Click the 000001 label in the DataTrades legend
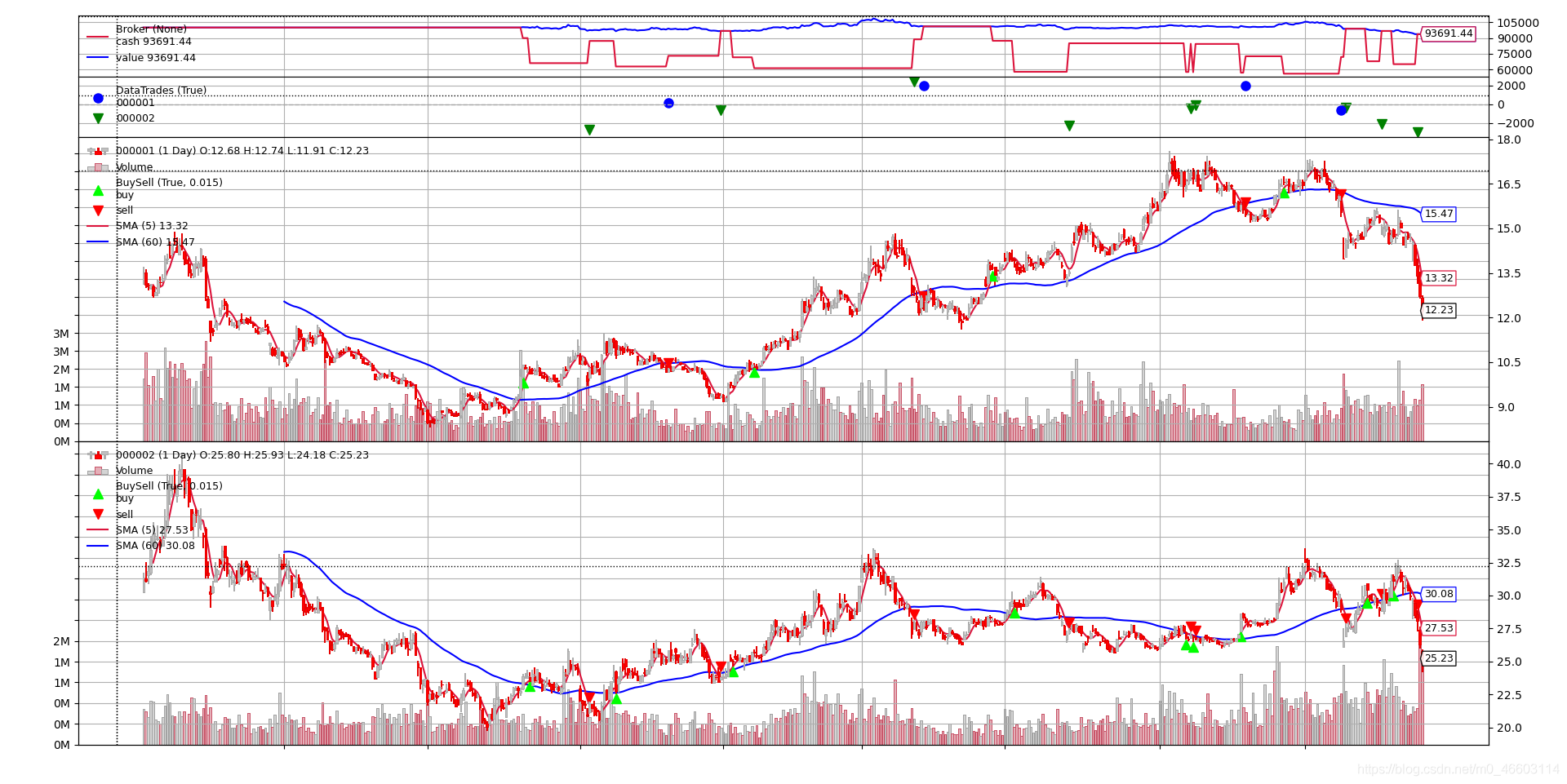Image resolution: width=1567 pixels, height=784 pixels. pos(135,103)
